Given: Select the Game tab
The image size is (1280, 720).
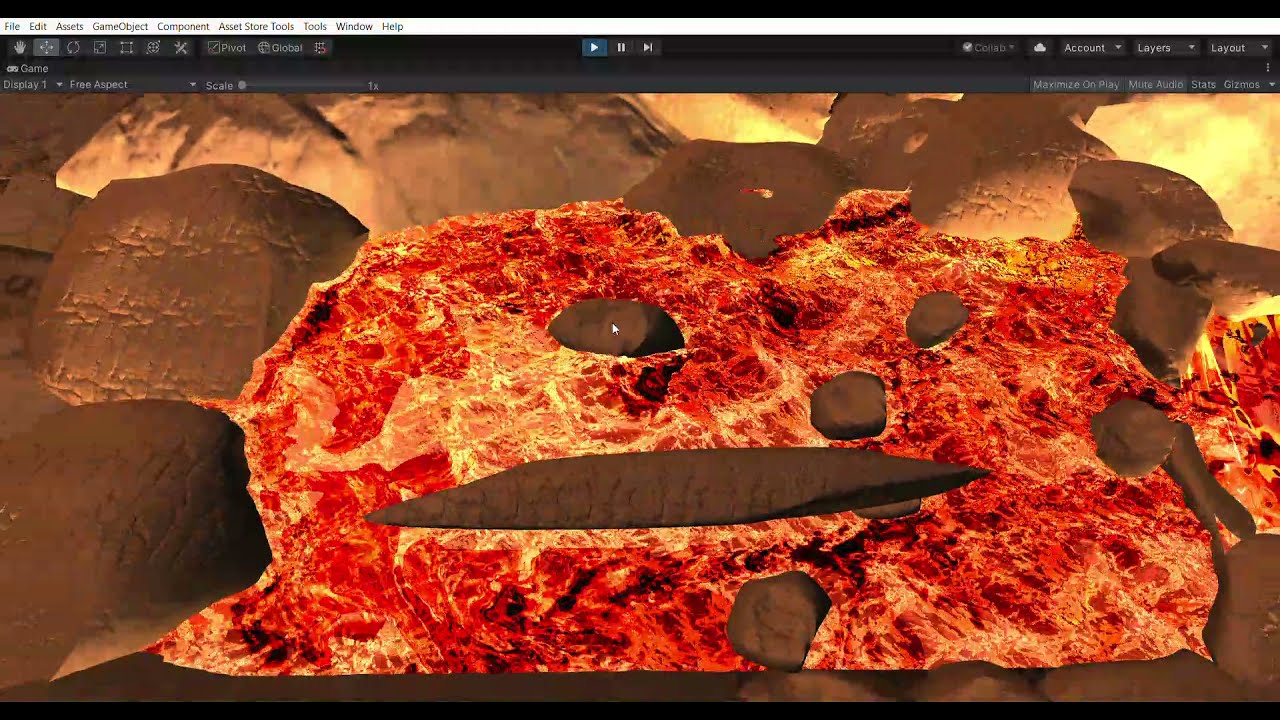Looking at the screenshot, I should pyautogui.click(x=28, y=68).
